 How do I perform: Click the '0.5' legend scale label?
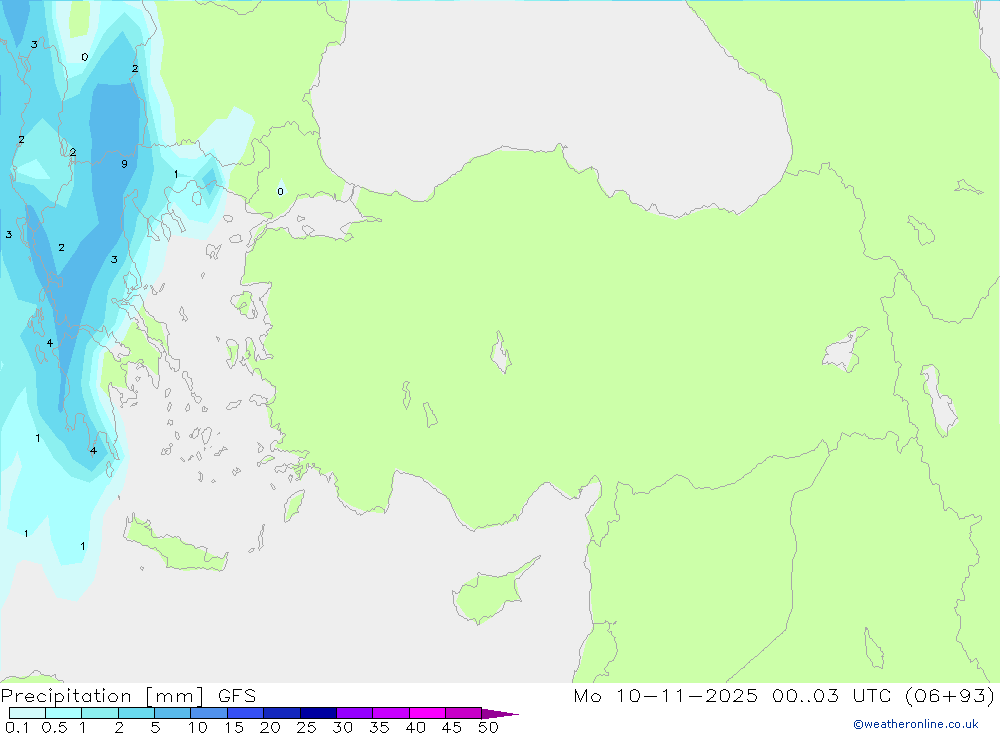coord(54,727)
